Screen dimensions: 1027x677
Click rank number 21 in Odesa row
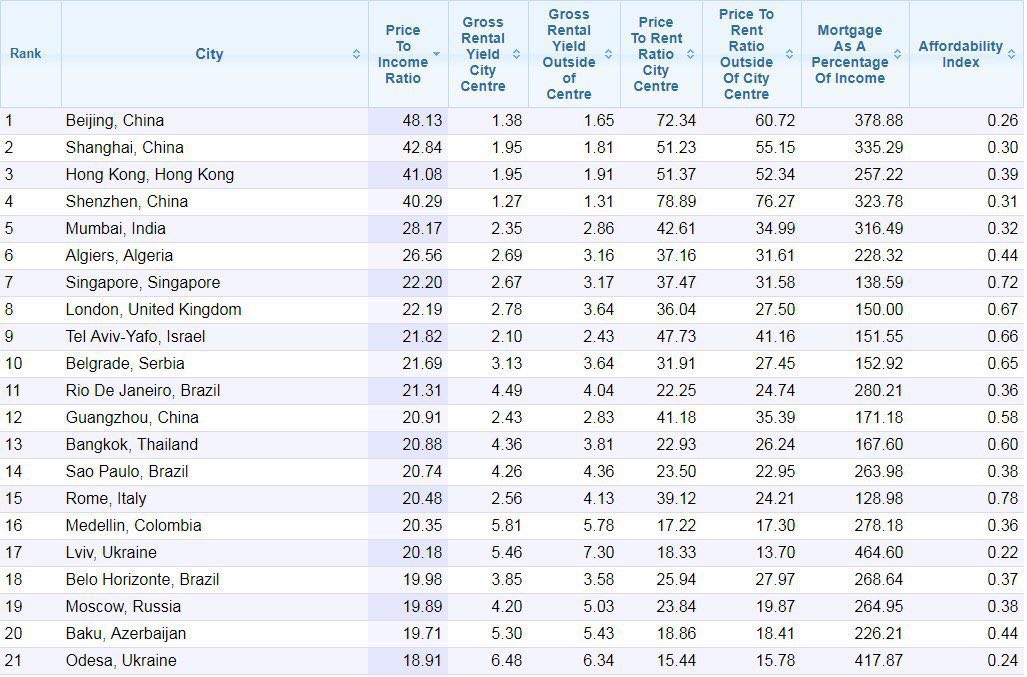[13, 661]
